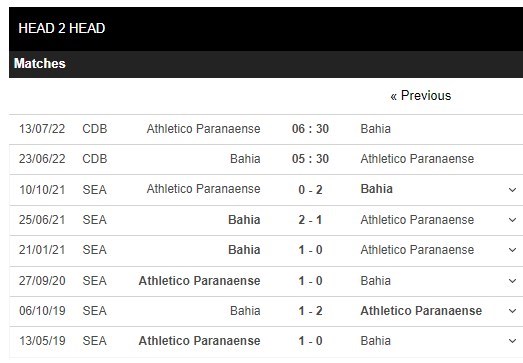Click the 0 - 2 score result

point(310,190)
